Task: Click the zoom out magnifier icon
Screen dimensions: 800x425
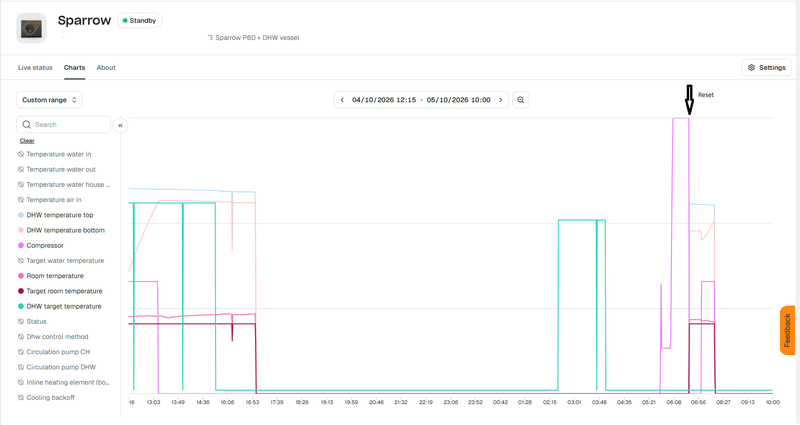Action: point(520,100)
